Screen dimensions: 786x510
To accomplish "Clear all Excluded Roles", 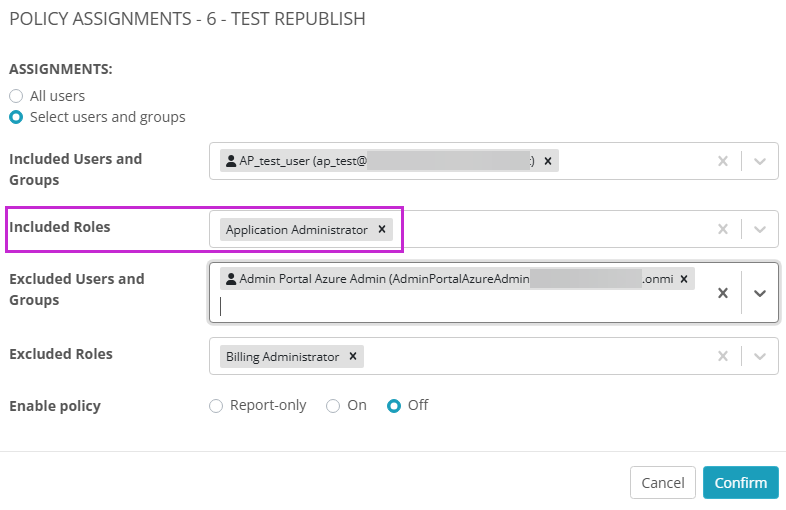I will pyautogui.click(x=722, y=356).
